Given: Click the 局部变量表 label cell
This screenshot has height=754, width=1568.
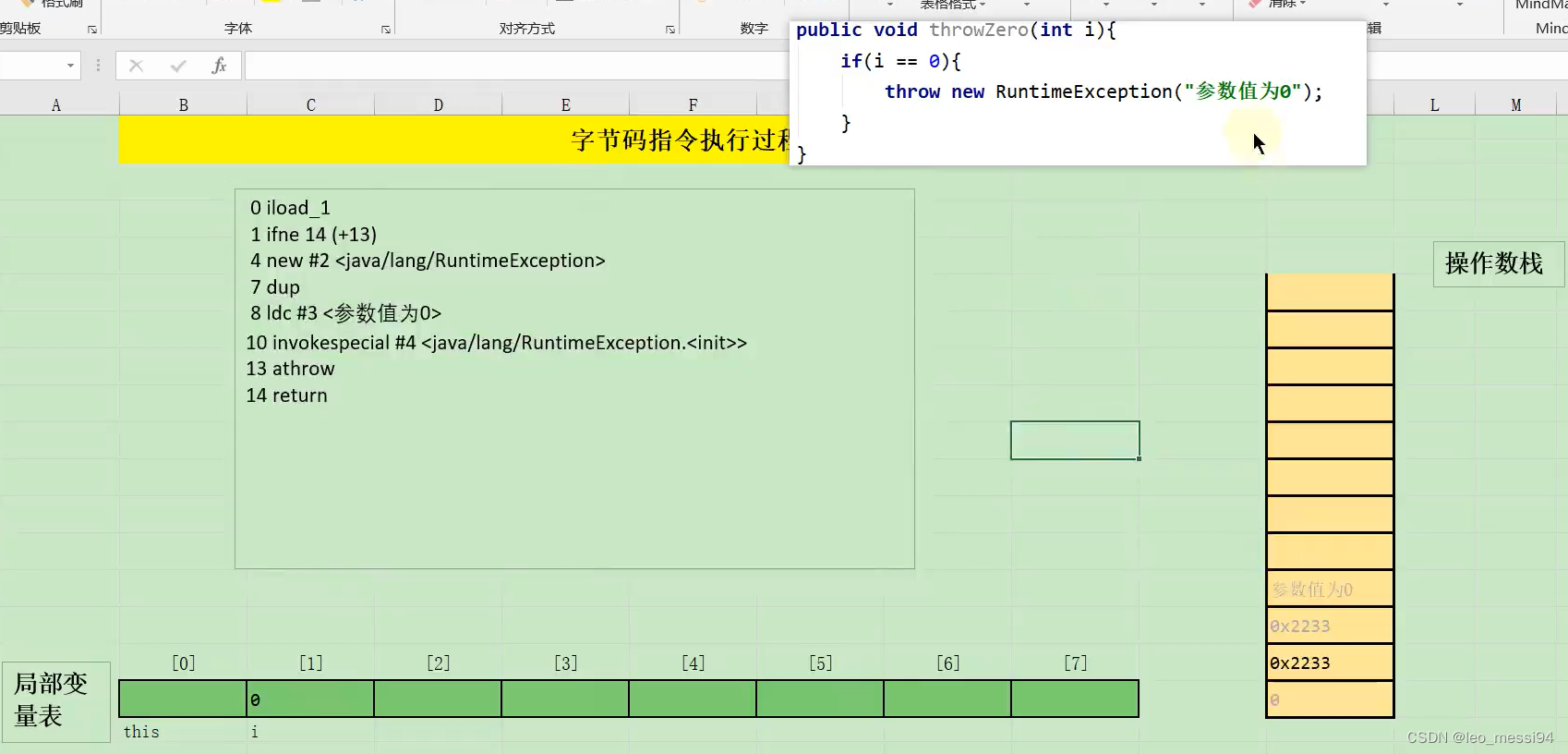Looking at the screenshot, I should click(x=56, y=701).
